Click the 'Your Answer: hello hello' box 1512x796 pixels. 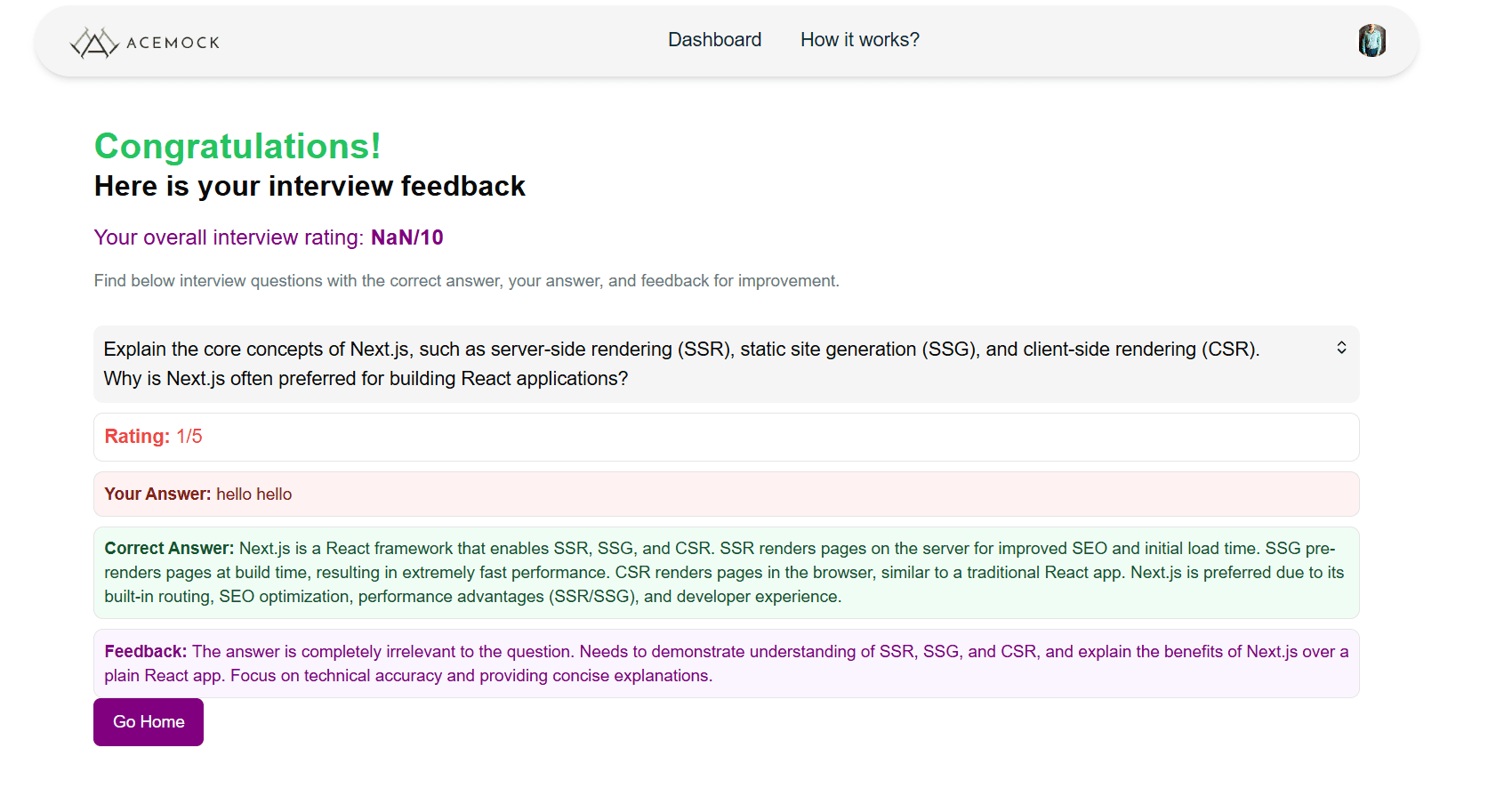pyautogui.click(x=726, y=494)
